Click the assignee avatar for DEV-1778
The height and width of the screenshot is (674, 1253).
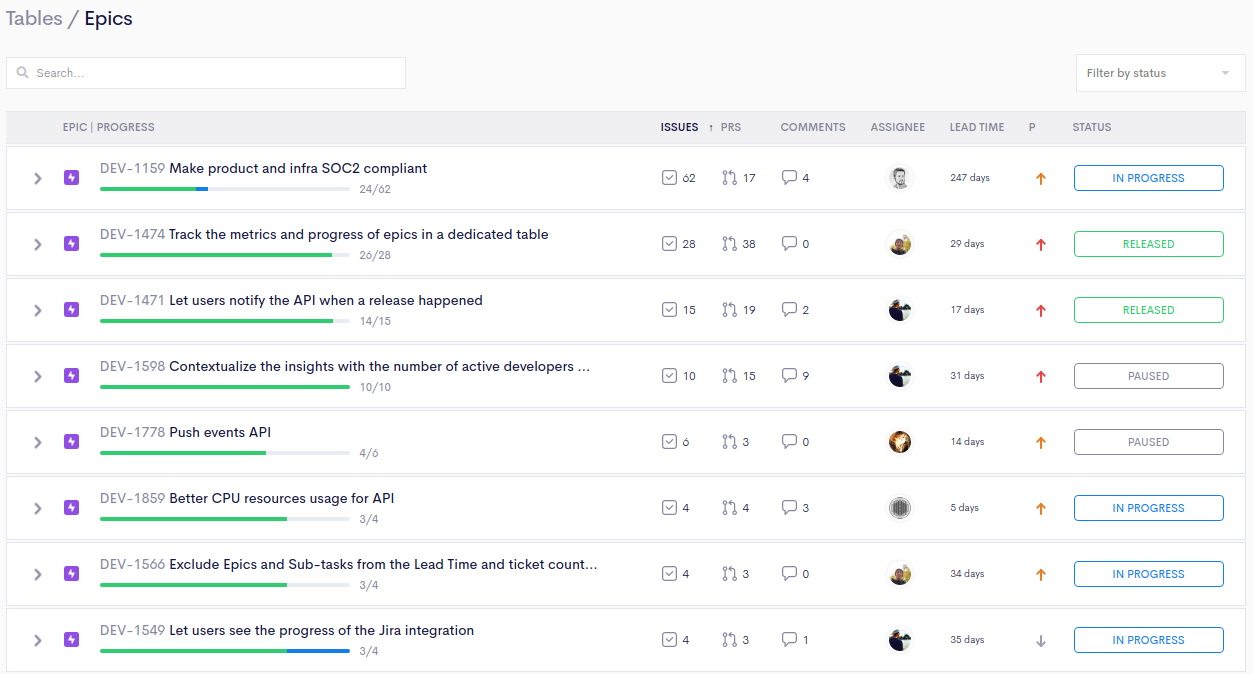pyautogui.click(x=900, y=442)
